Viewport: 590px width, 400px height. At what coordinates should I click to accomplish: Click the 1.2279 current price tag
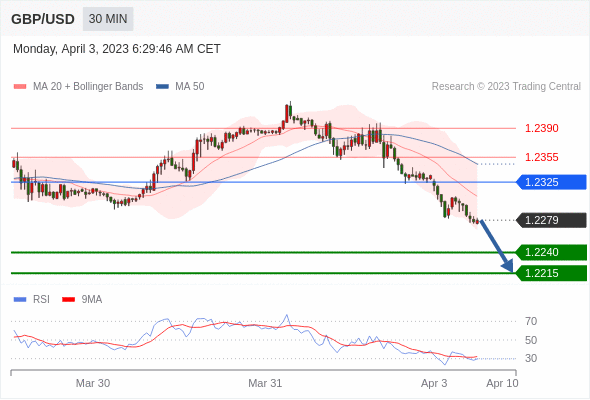[551, 220]
